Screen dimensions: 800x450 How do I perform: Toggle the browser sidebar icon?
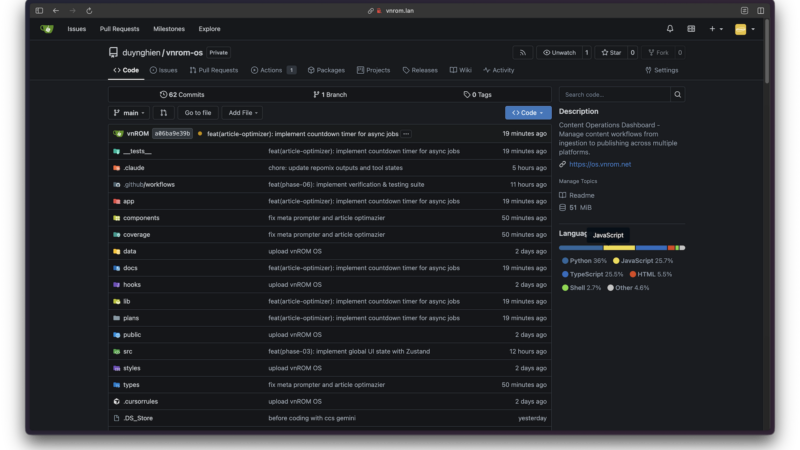[x=39, y=10]
